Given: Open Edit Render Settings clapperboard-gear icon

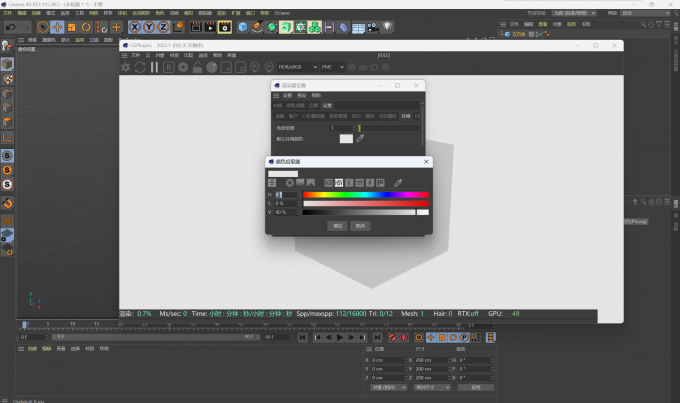Looking at the screenshot, I should 225,27.
